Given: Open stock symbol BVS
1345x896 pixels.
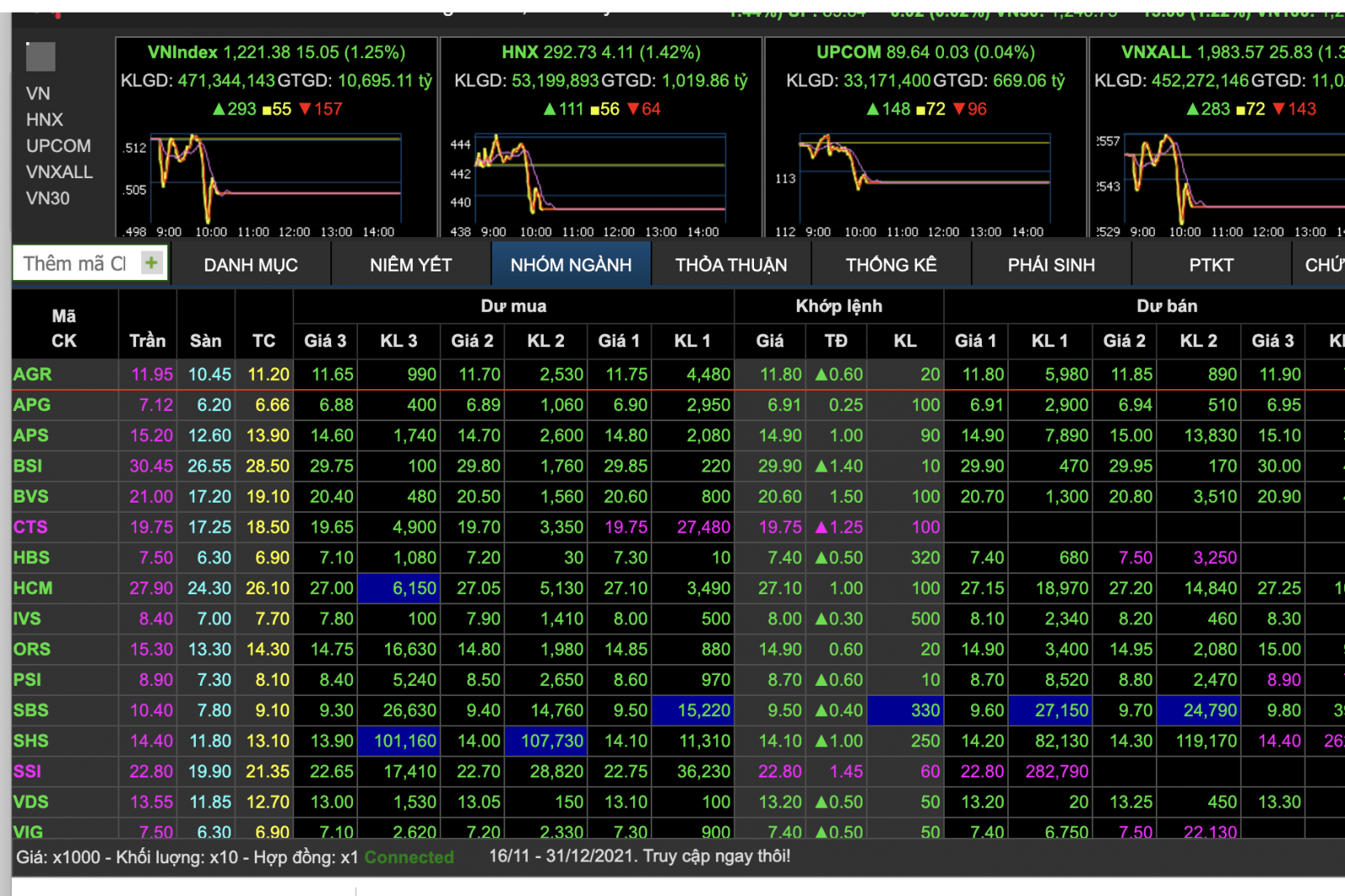Looking at the screenshot, I should click(31, 496).
